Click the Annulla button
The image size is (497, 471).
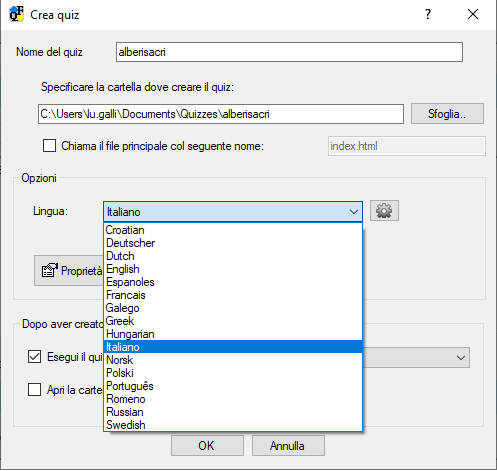click(288, 445)
